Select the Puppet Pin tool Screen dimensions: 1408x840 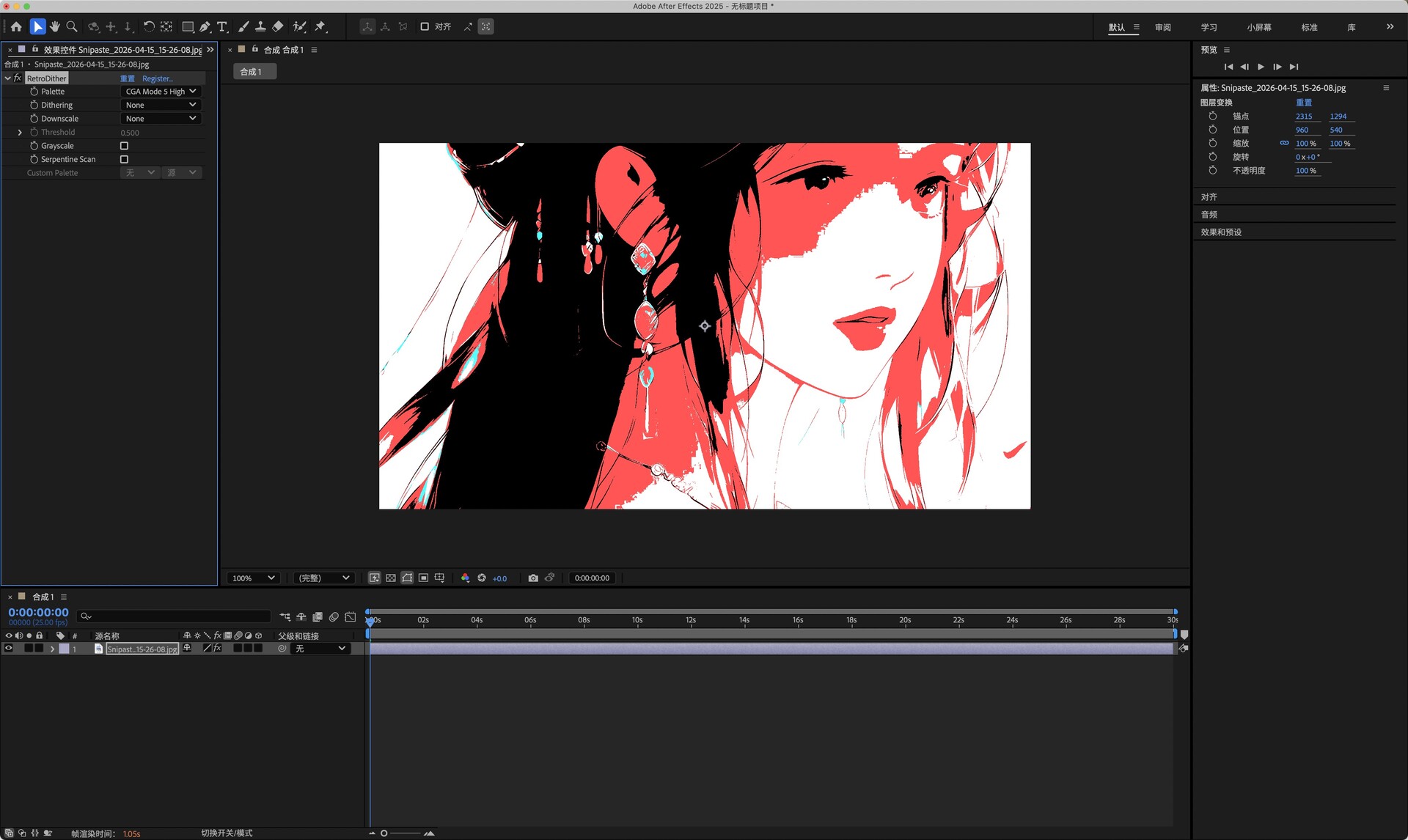coord(320,26)
